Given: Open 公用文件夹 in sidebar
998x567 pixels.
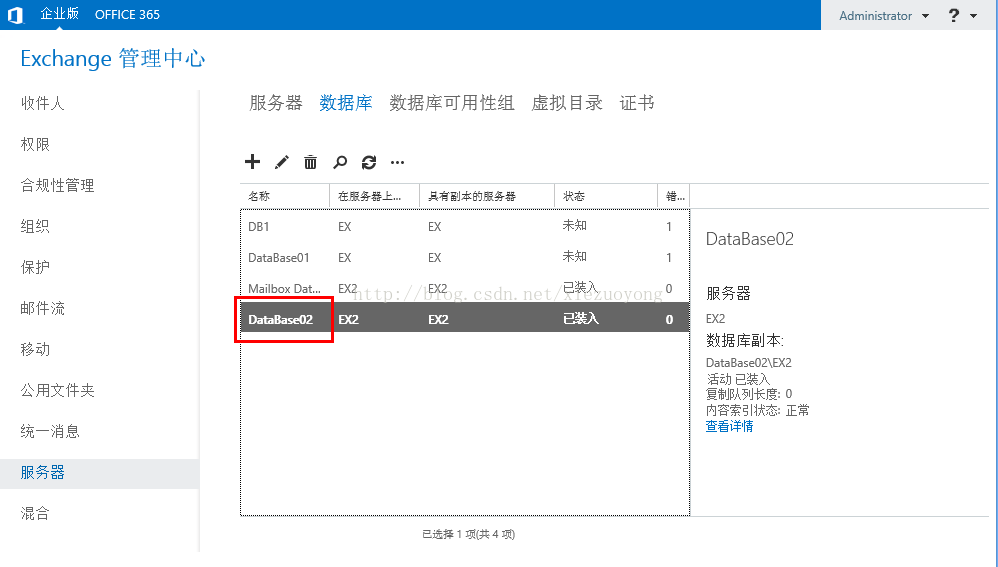Looking at the screenshot, I should click(57, 390).
